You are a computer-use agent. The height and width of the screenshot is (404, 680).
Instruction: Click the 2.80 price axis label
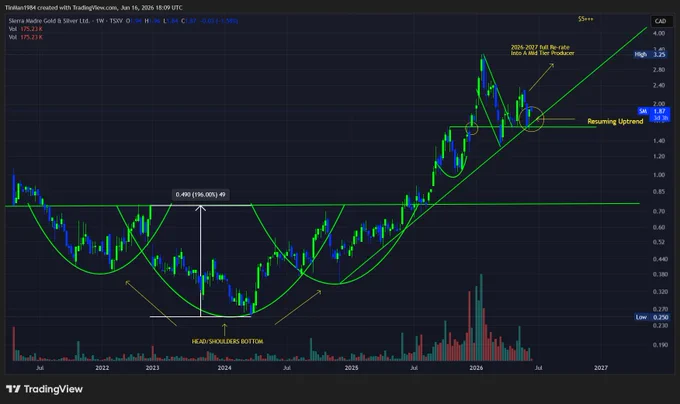659,70
